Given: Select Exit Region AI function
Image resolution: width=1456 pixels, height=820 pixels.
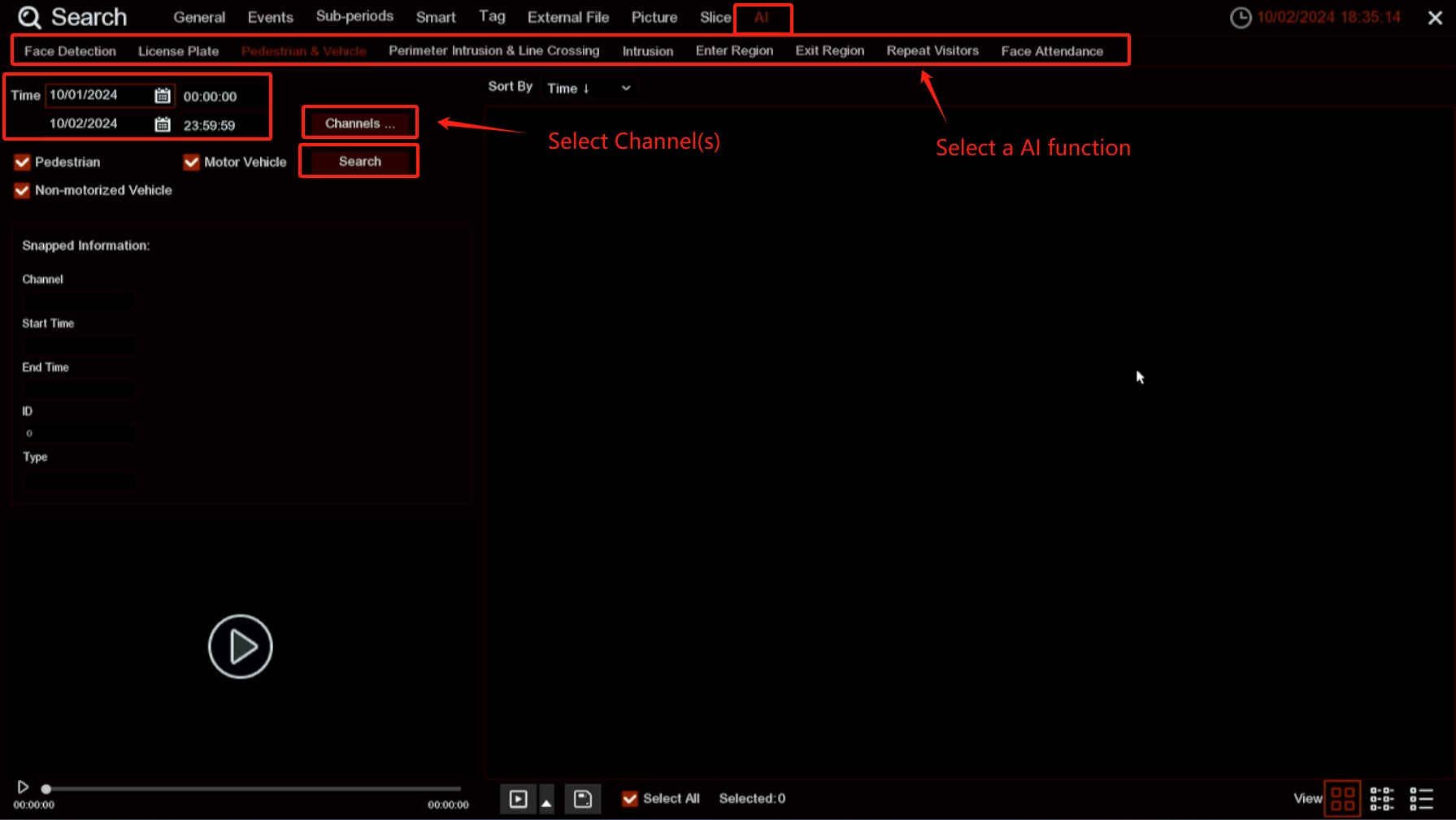Looking at the screenshot, I should (x=830, y=50).
